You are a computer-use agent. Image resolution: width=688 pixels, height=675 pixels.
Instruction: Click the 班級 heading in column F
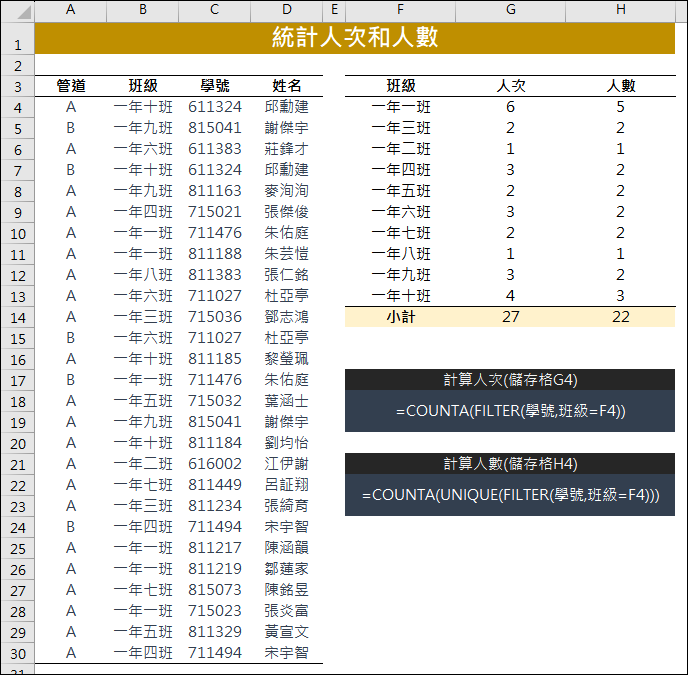coord(401,86)
